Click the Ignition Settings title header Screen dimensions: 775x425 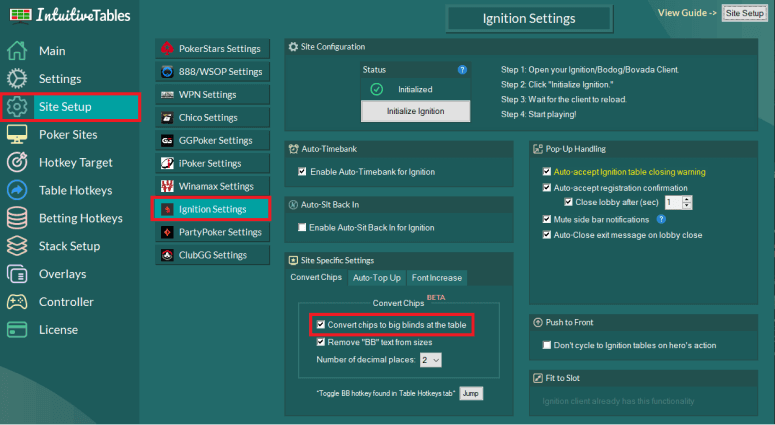(x=529, y=19)
